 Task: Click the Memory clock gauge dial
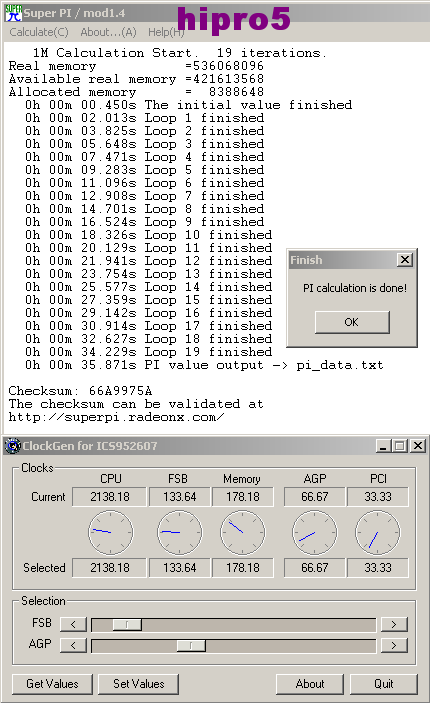243,532
